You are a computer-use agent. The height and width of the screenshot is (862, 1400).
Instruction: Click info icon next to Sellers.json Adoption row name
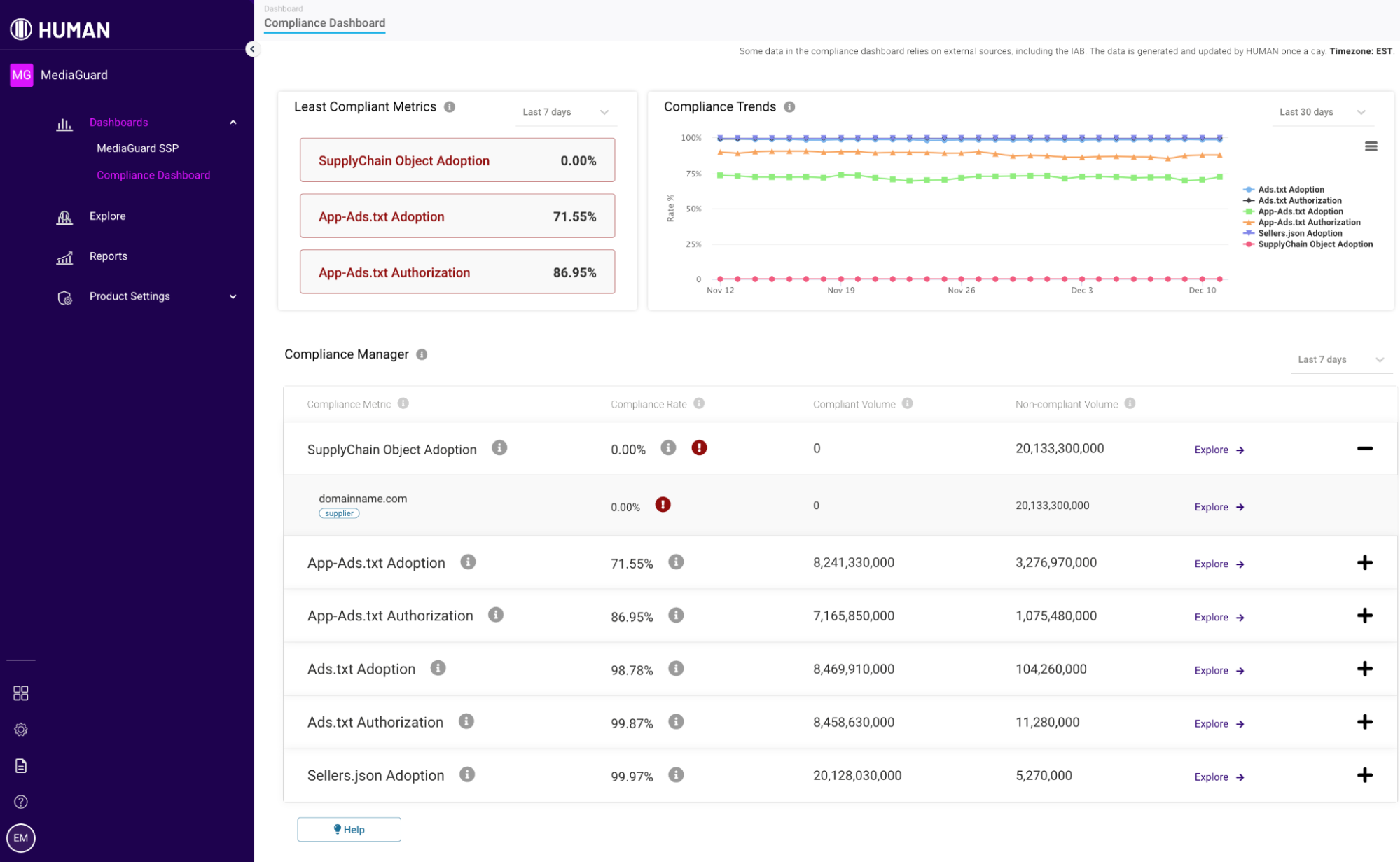click(467, 775)
